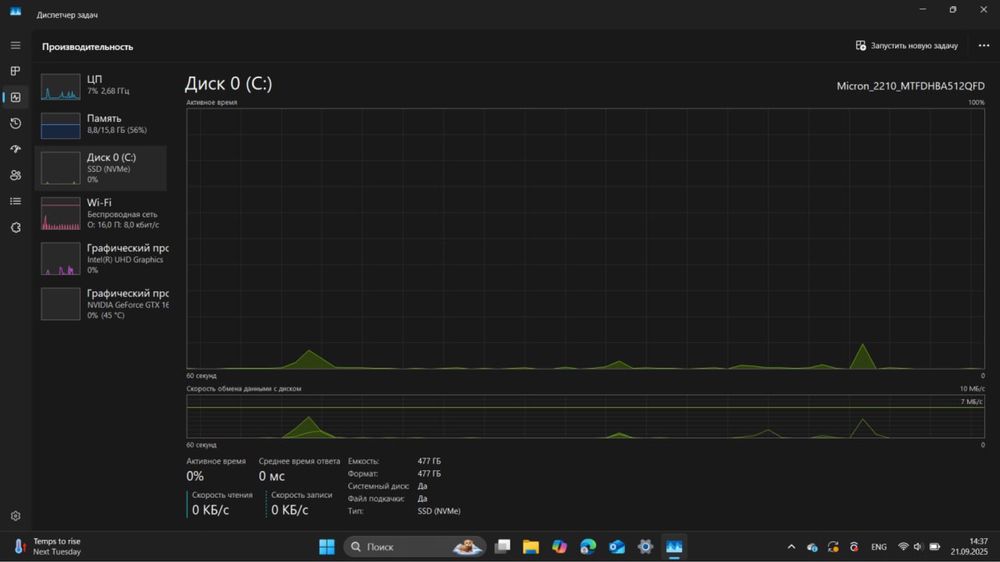
Task: Open the weather widget Temps to rise
Action: [x=48, y=547]
